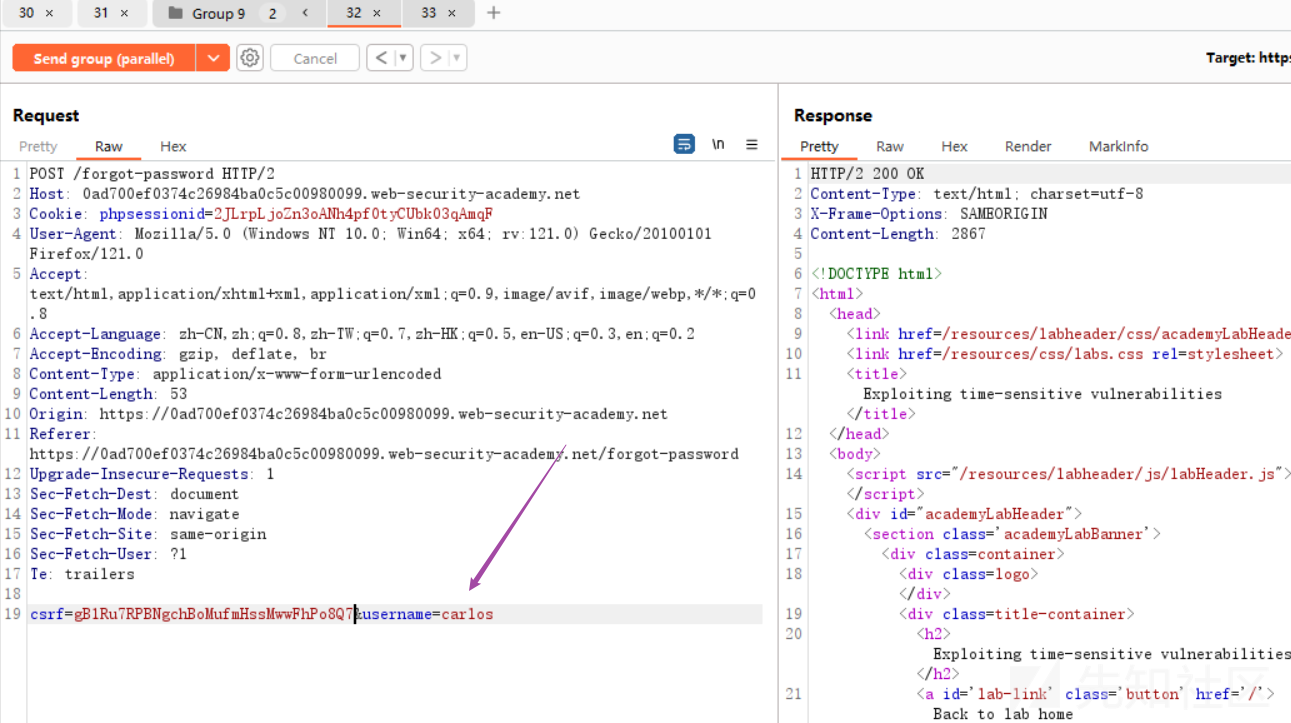The height and width of the screenshot is (723, 1291).
Task: Click the csrf token value in body
Action: (214, 614)
